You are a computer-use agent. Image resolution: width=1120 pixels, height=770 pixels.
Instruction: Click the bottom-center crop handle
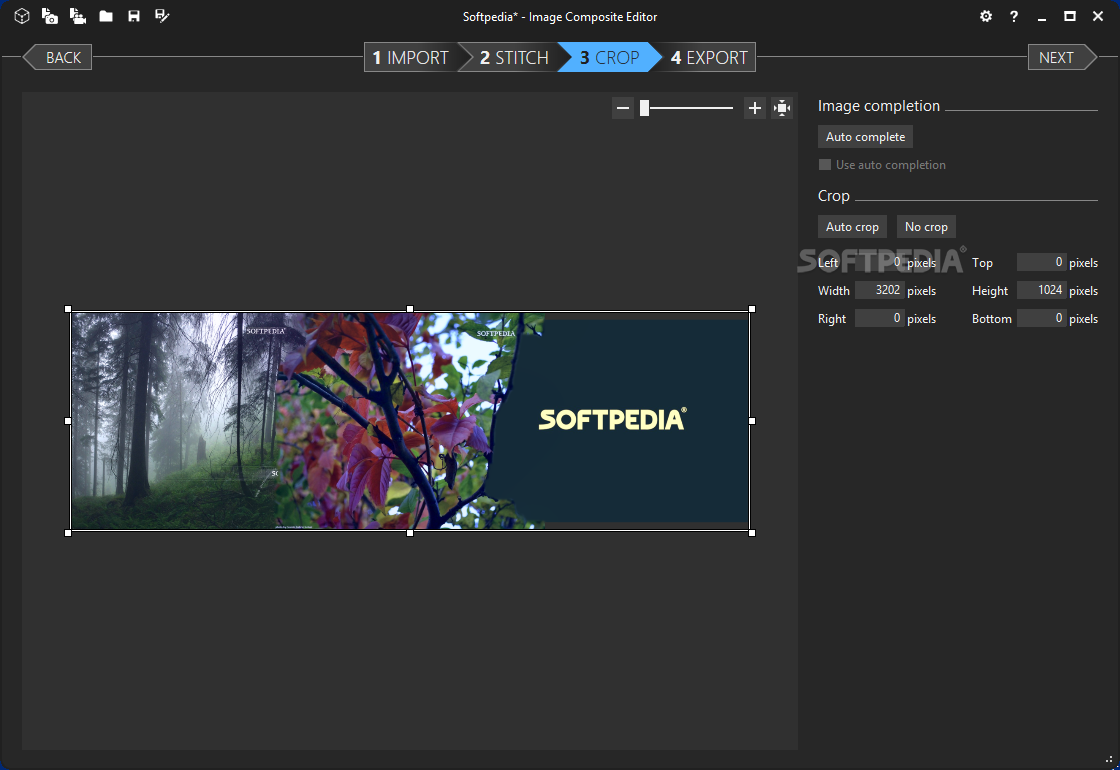click(410, 533)
